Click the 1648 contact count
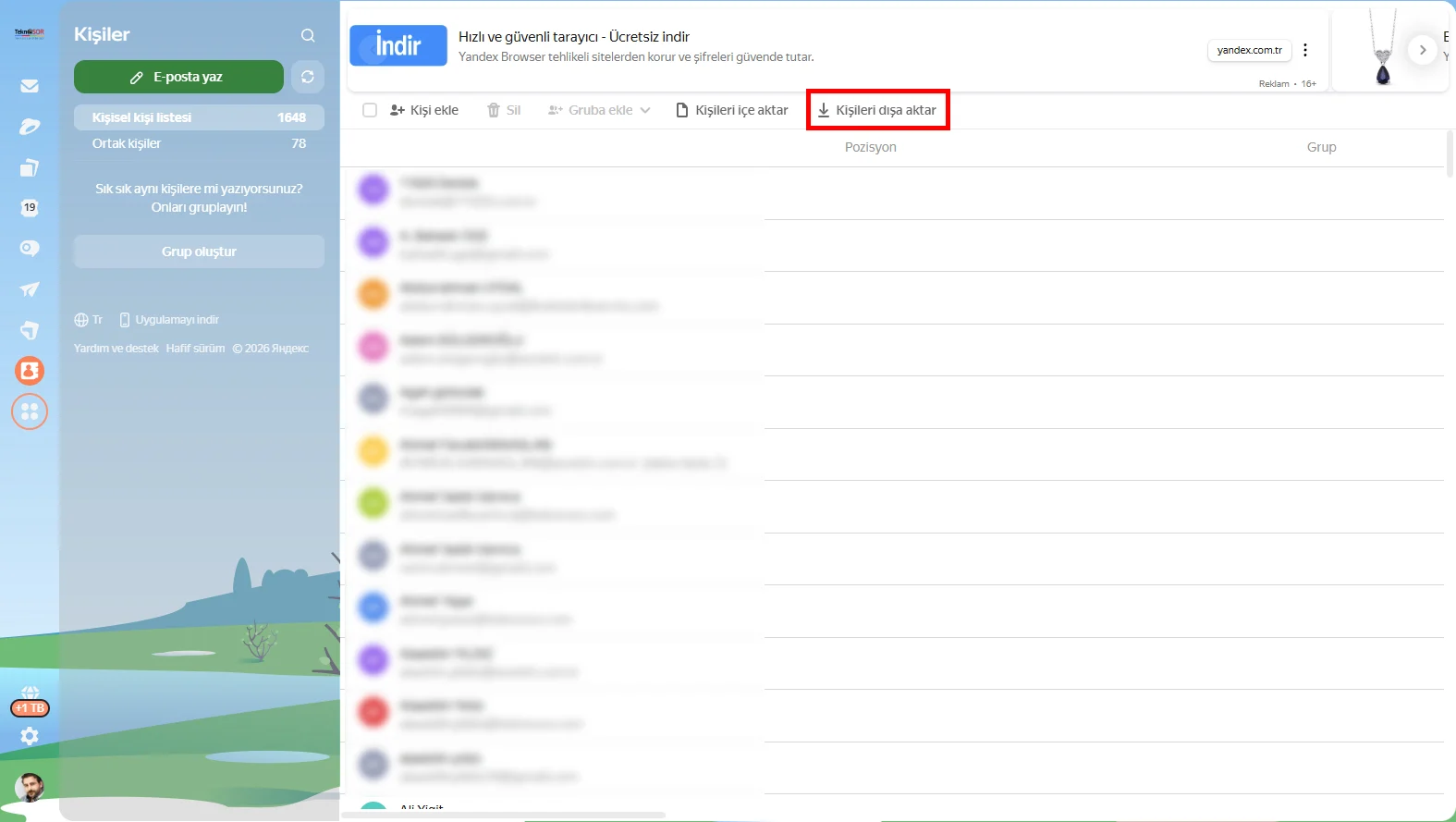 click(291, 117)
